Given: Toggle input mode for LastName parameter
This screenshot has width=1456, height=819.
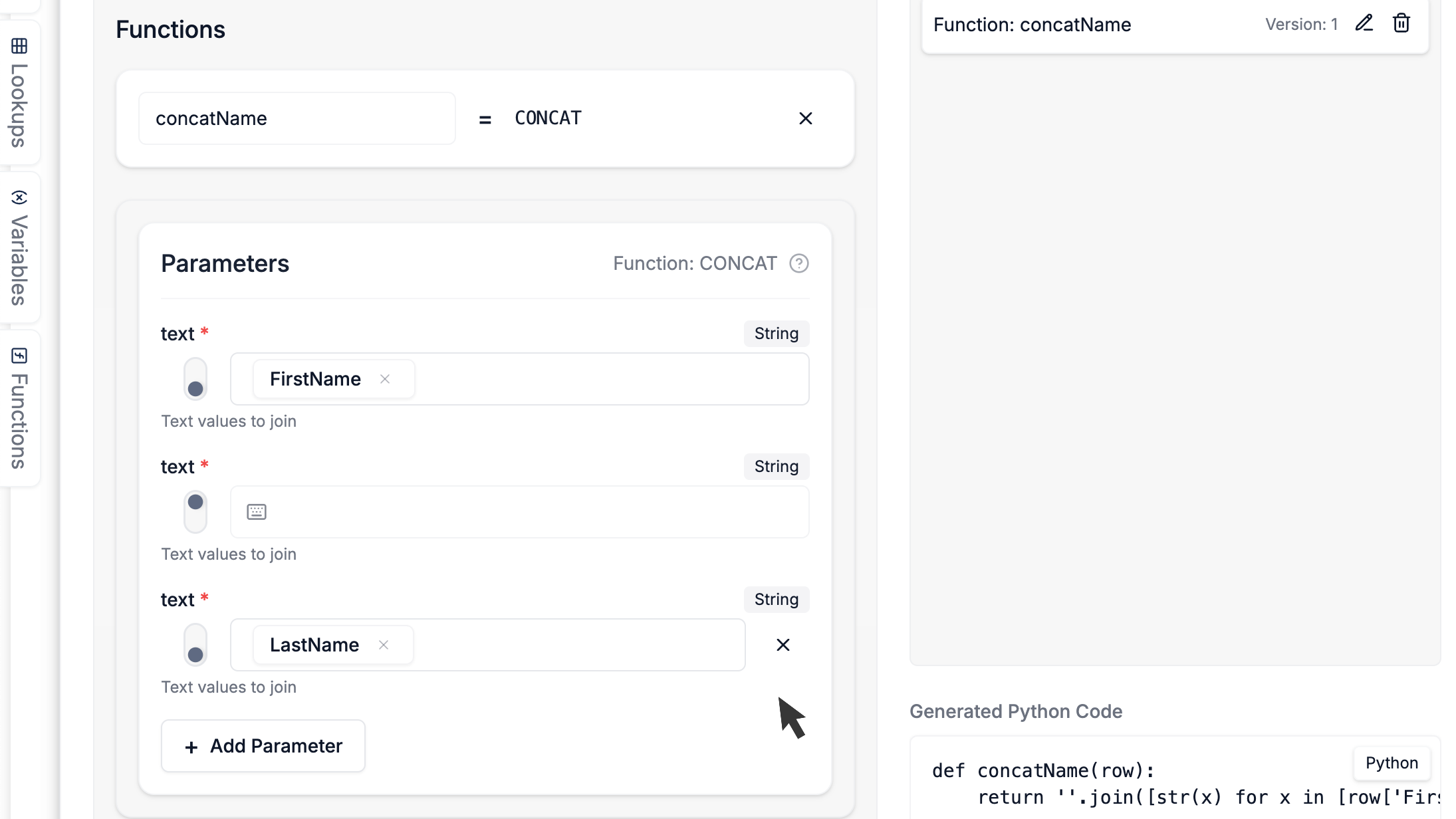Looking at the screenshot, I should (195, 645).
